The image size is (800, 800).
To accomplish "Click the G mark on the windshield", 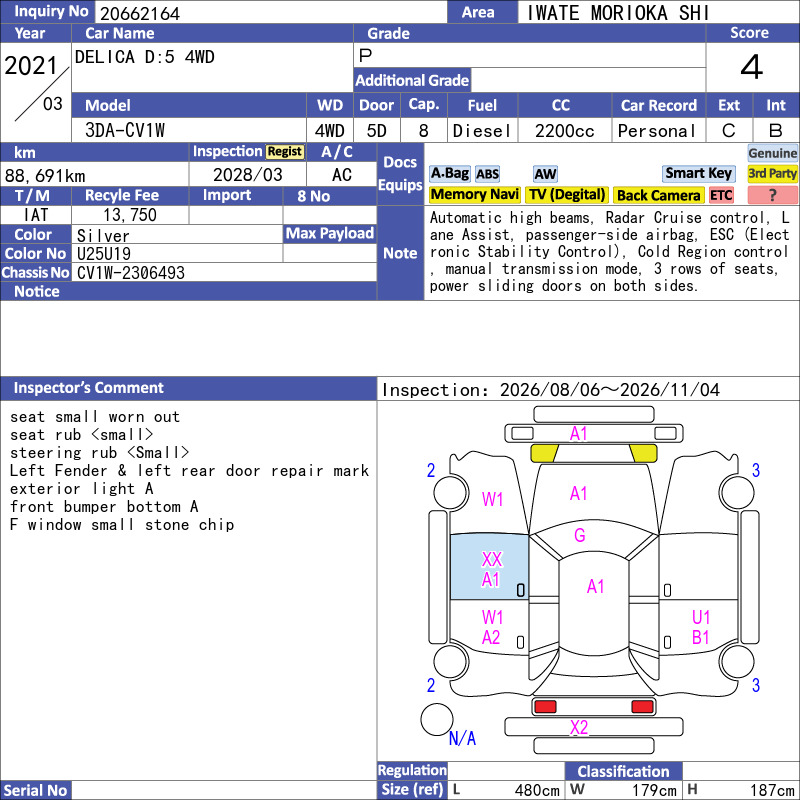I will (x=580, y=535).
